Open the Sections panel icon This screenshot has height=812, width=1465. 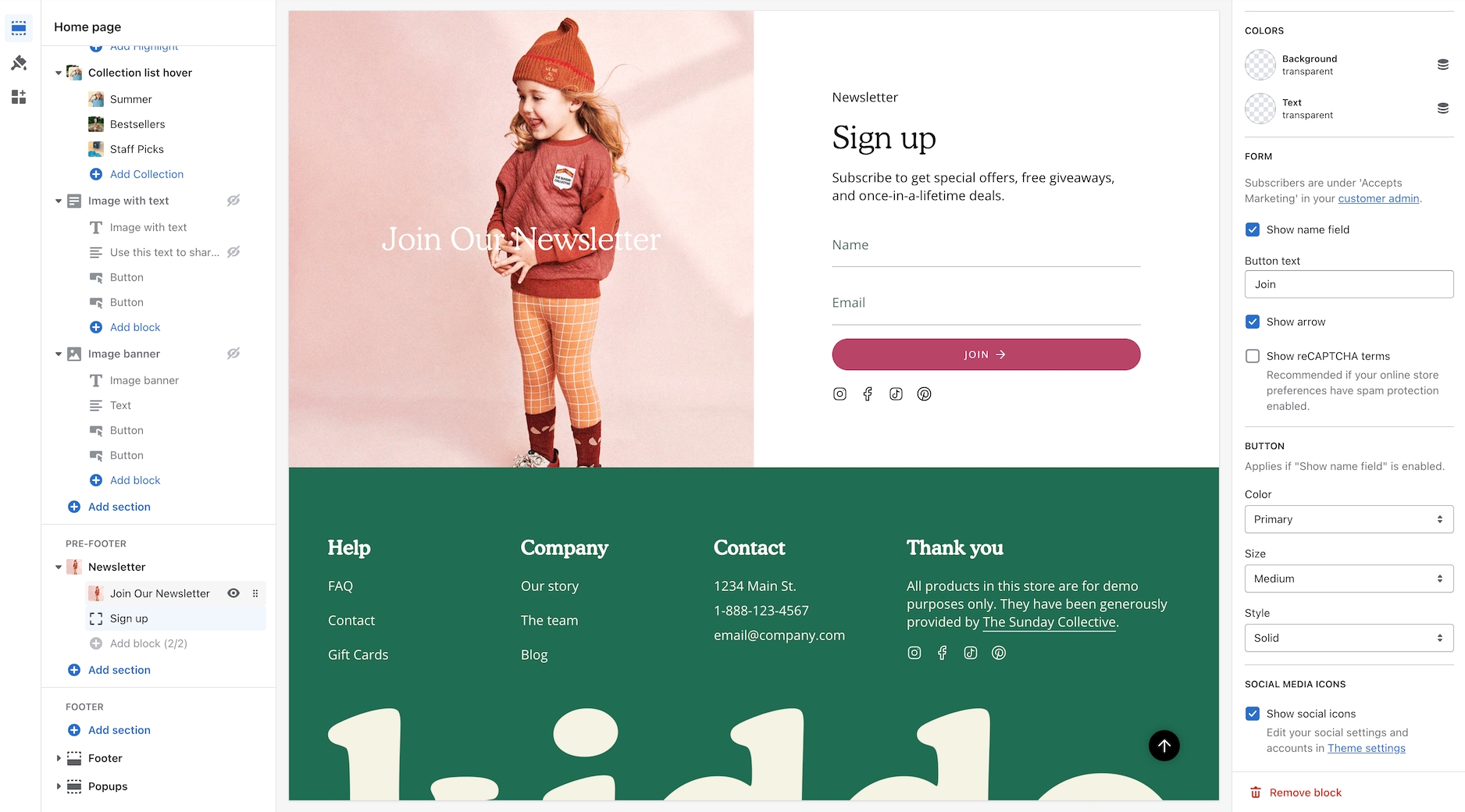coord(19,28)
